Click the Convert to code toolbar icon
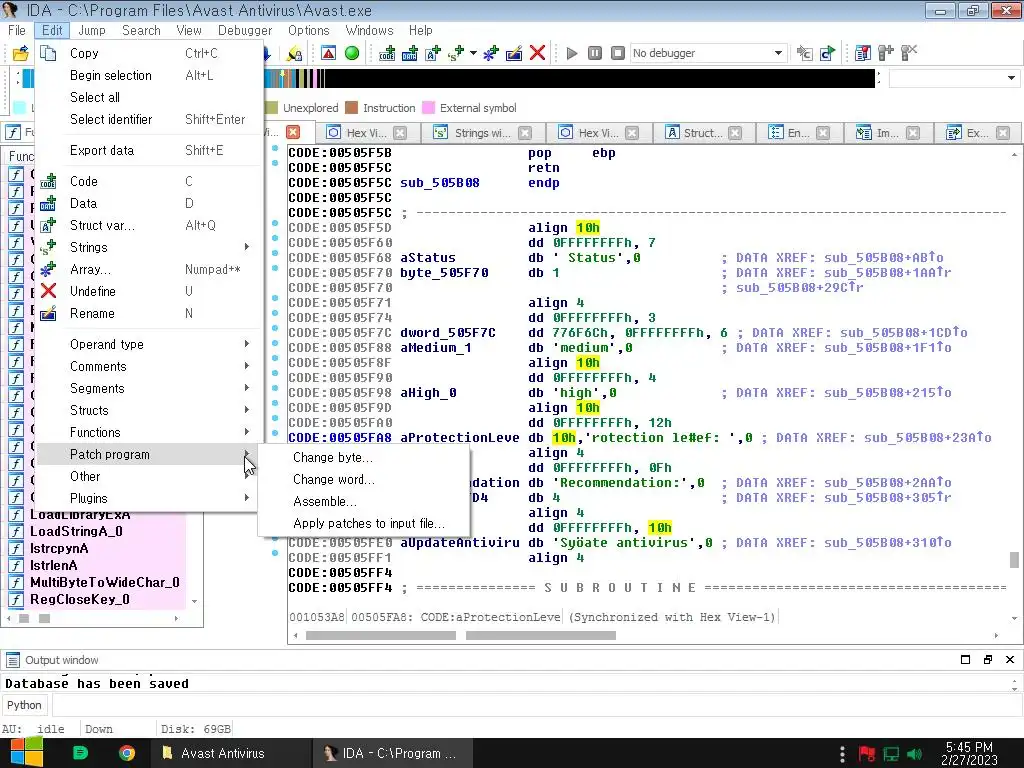Image resolution: width=1024 pixels, height=768 pixels. 387,53
